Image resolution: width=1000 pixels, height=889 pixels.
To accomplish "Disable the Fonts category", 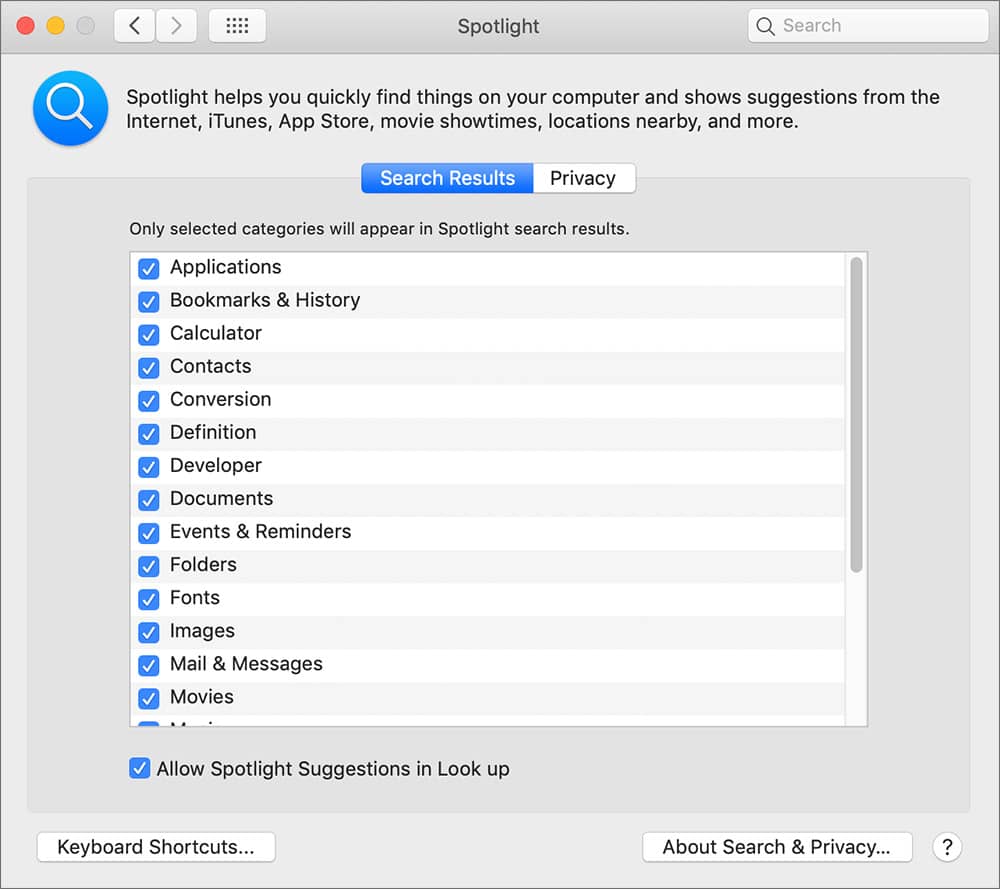I will click(149, 598).
